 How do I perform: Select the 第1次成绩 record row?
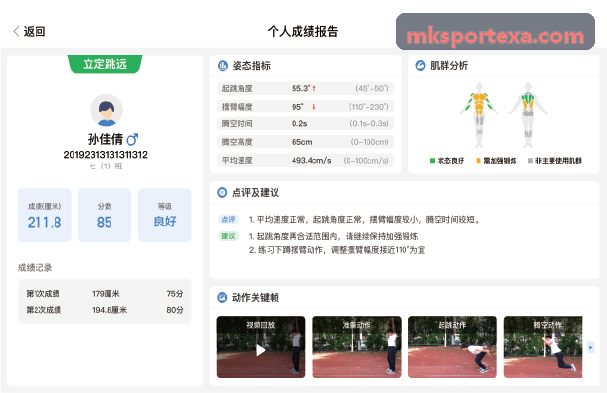105,294
